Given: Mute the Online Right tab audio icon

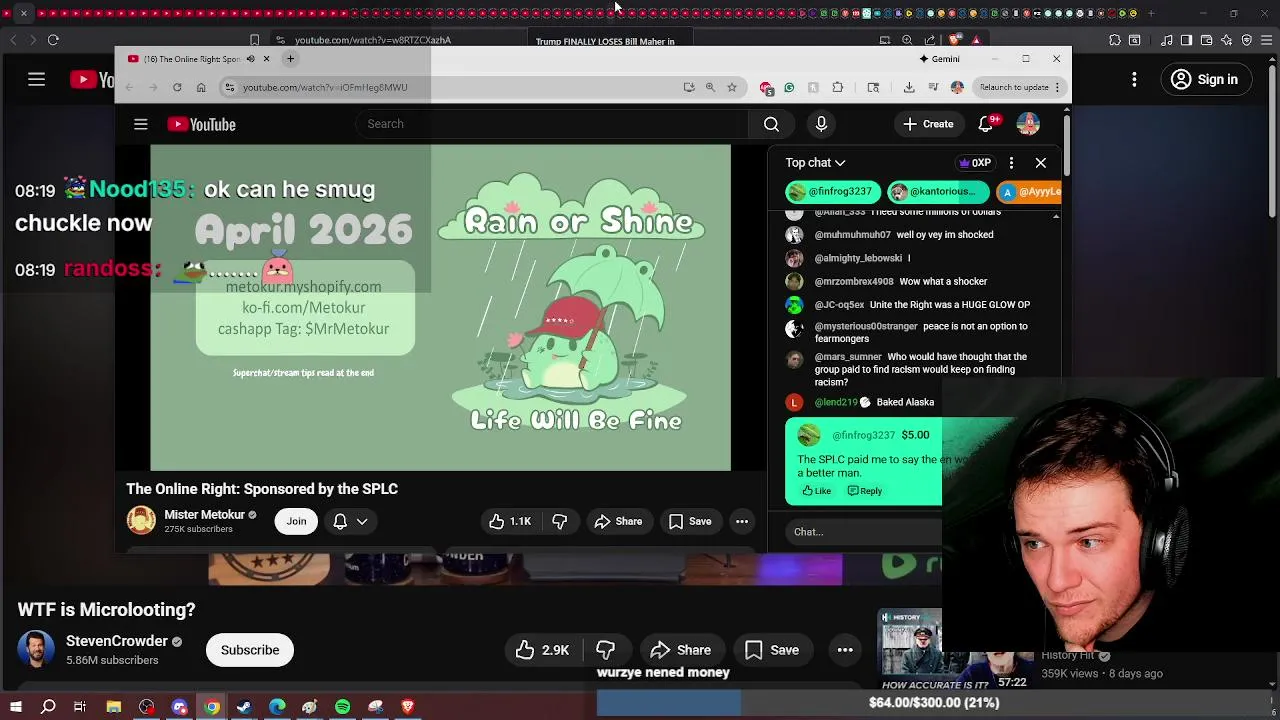Looking at the screenshot, I should (250, 59).
